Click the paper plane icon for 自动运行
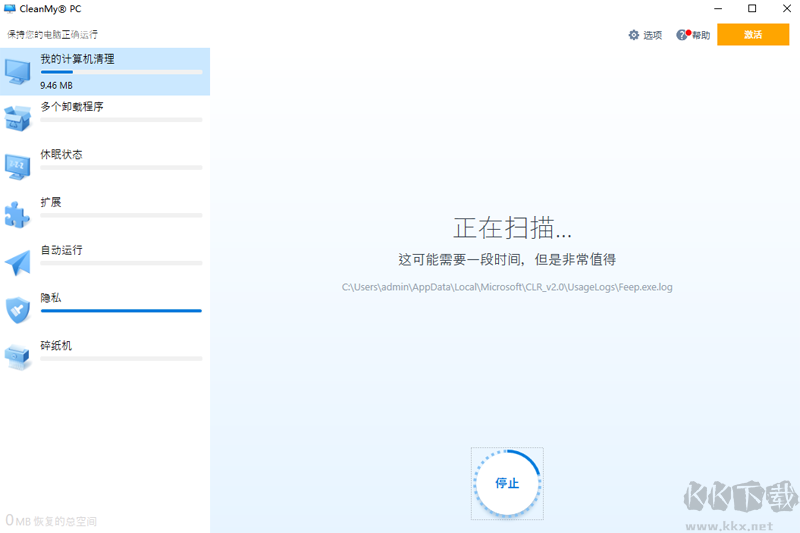 [x=17, y=262]
